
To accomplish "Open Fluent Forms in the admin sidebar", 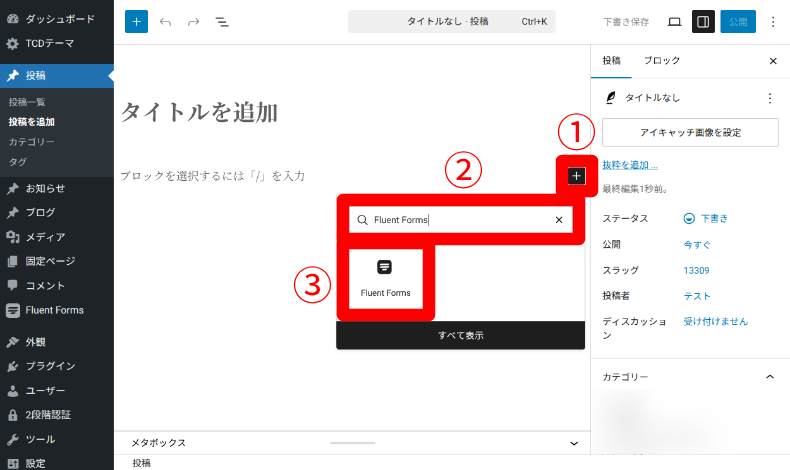I will [x=57, y=310].
